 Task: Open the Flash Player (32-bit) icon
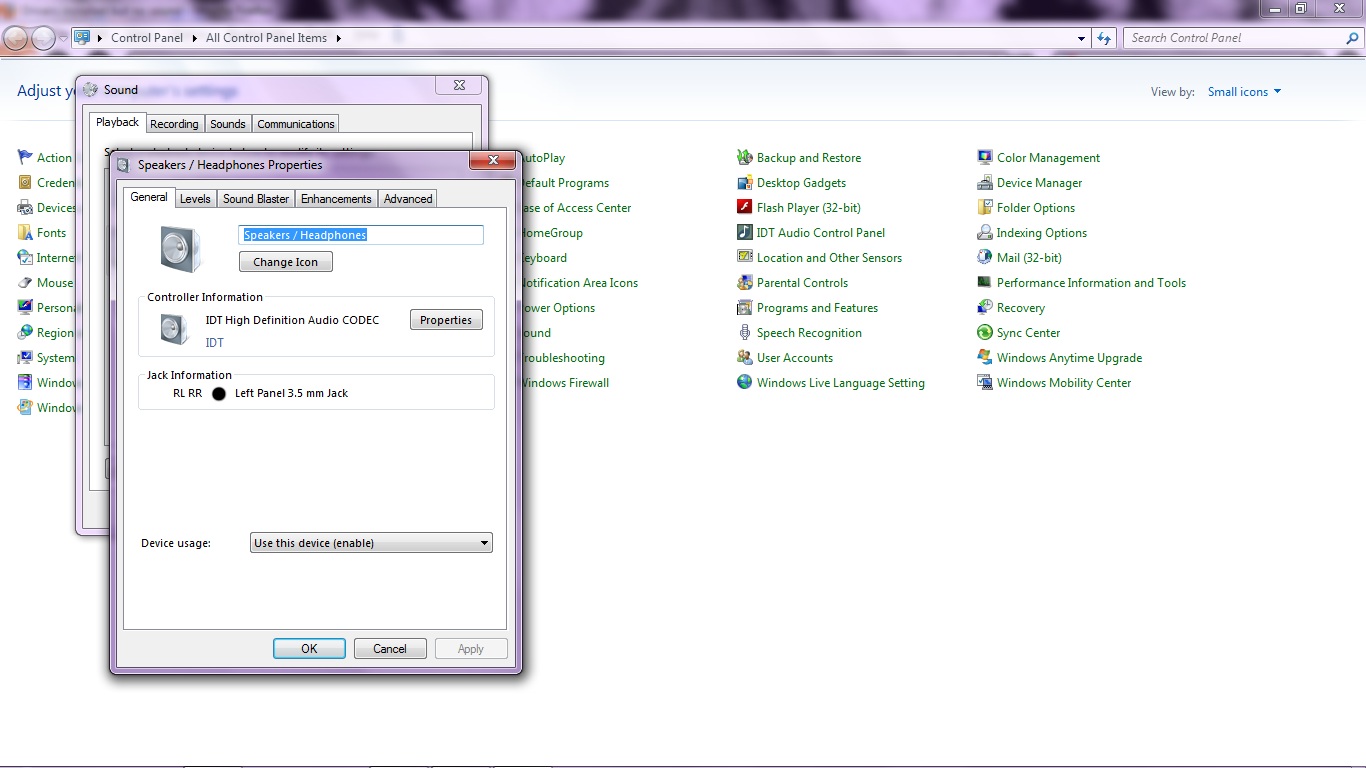point(744,208)
